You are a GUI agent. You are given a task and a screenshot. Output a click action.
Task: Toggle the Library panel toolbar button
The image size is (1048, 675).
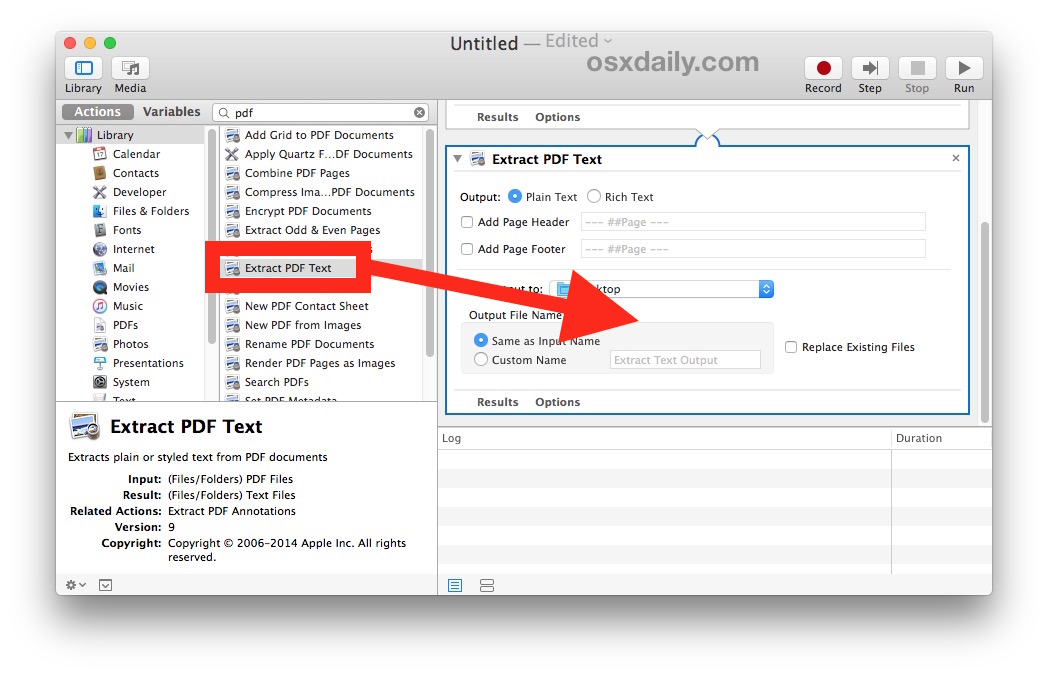[84, 68]
